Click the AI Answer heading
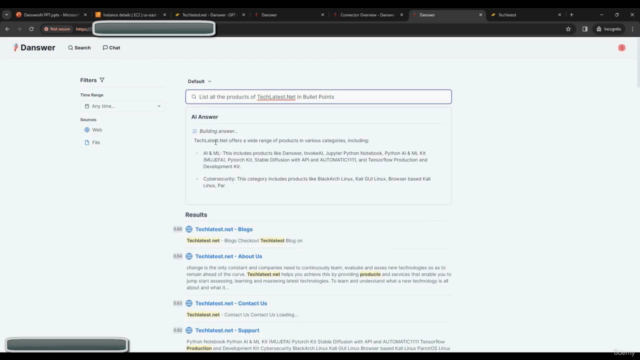This screenshot has width=640, height=360. point(204,117)
